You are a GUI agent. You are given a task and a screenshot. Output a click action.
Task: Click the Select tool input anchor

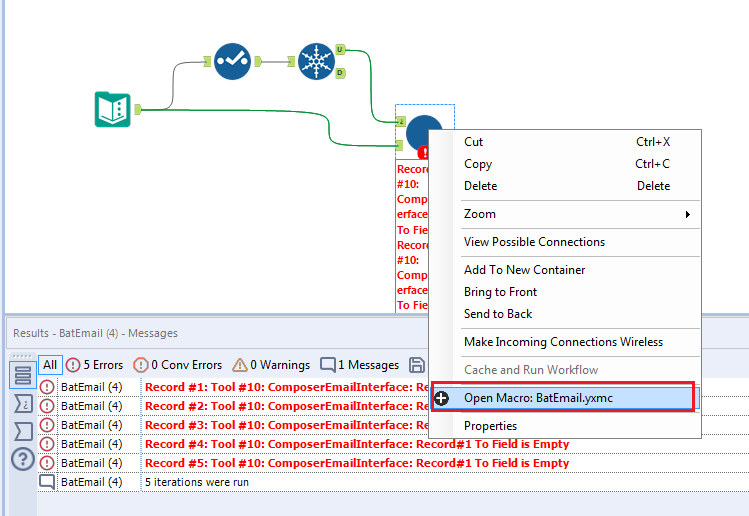click(x=207, y=61)
